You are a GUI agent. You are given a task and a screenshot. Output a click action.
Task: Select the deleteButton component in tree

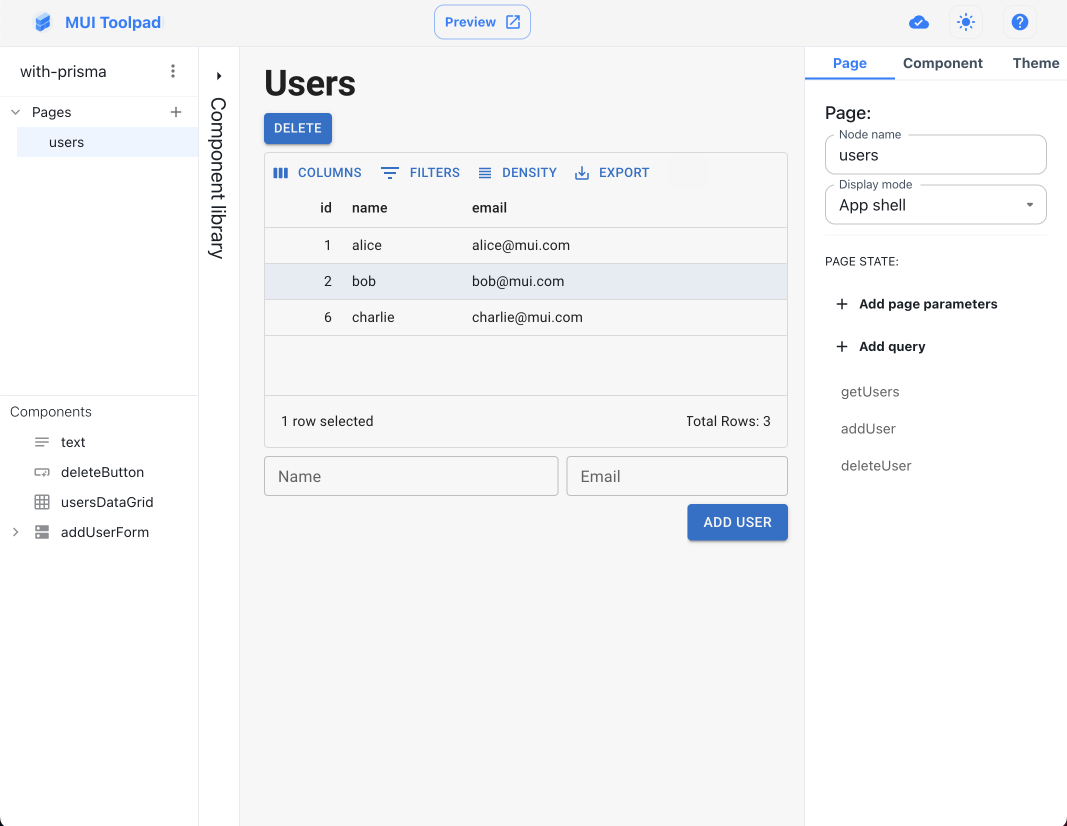(102, 472)
